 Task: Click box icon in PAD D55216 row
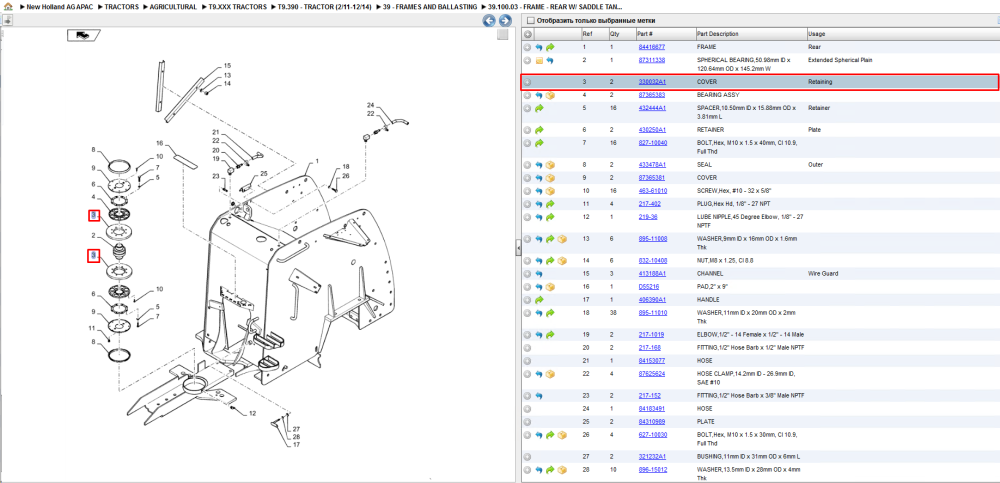coord(550,286)
